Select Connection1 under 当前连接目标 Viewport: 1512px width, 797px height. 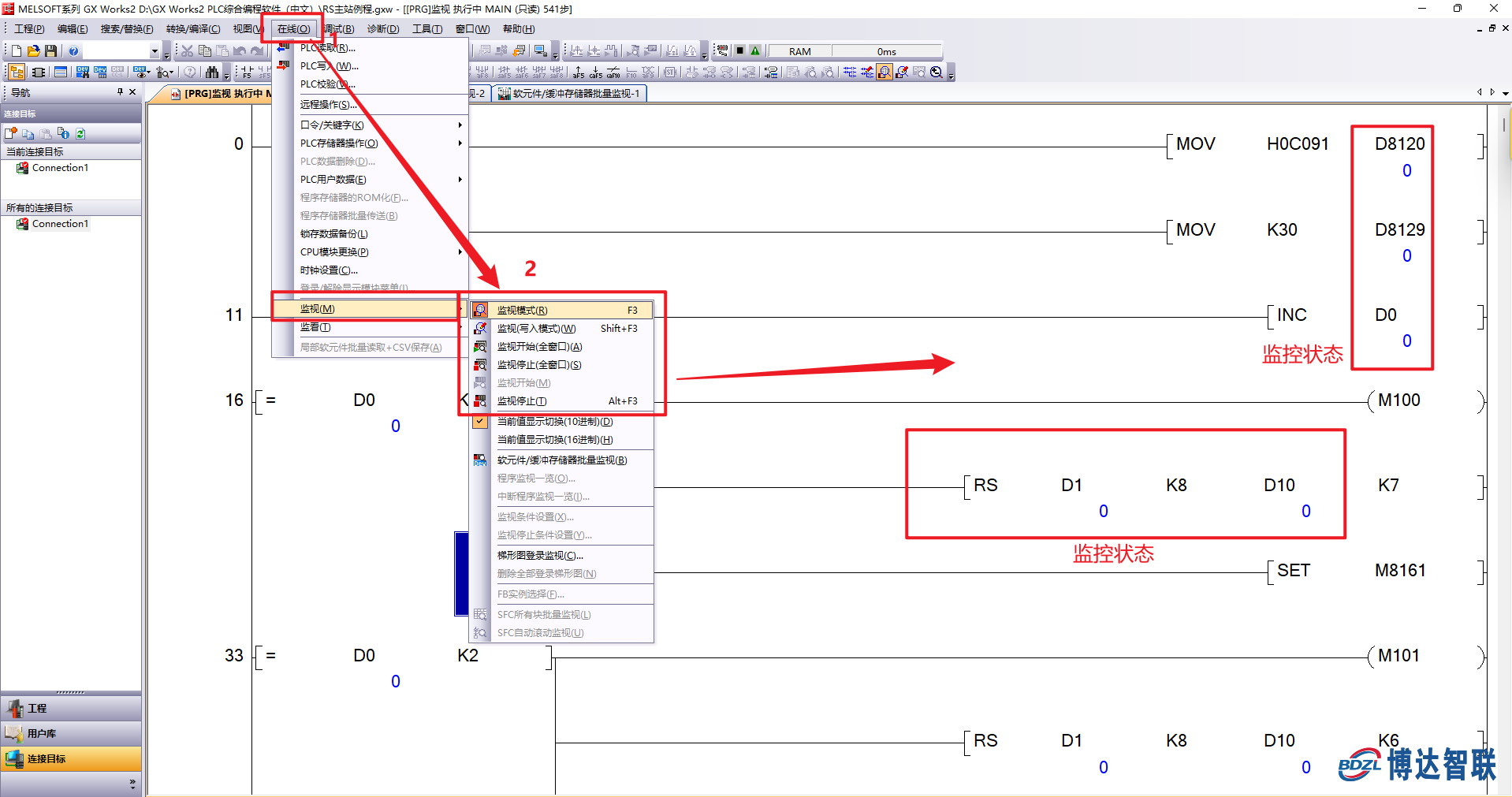click(x=60, y=168)
